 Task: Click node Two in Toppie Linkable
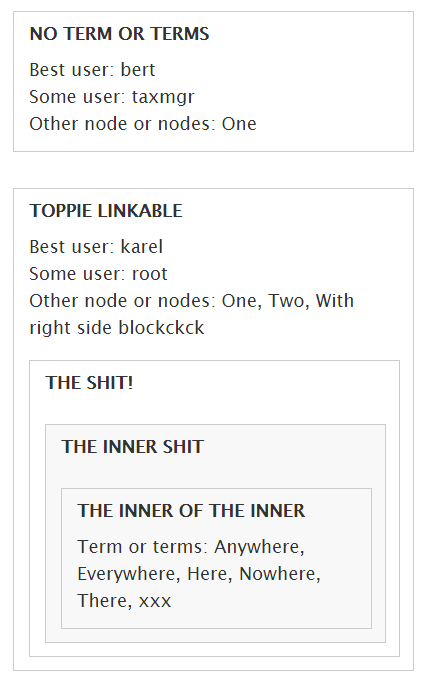tap(286, 301)
